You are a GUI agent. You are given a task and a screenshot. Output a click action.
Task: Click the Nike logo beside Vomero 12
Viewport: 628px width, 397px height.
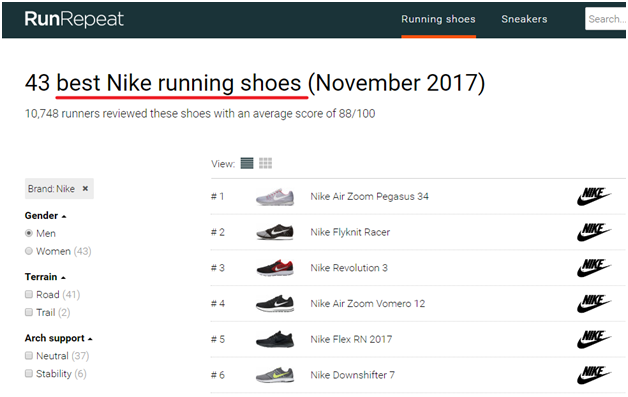[594, 303]
